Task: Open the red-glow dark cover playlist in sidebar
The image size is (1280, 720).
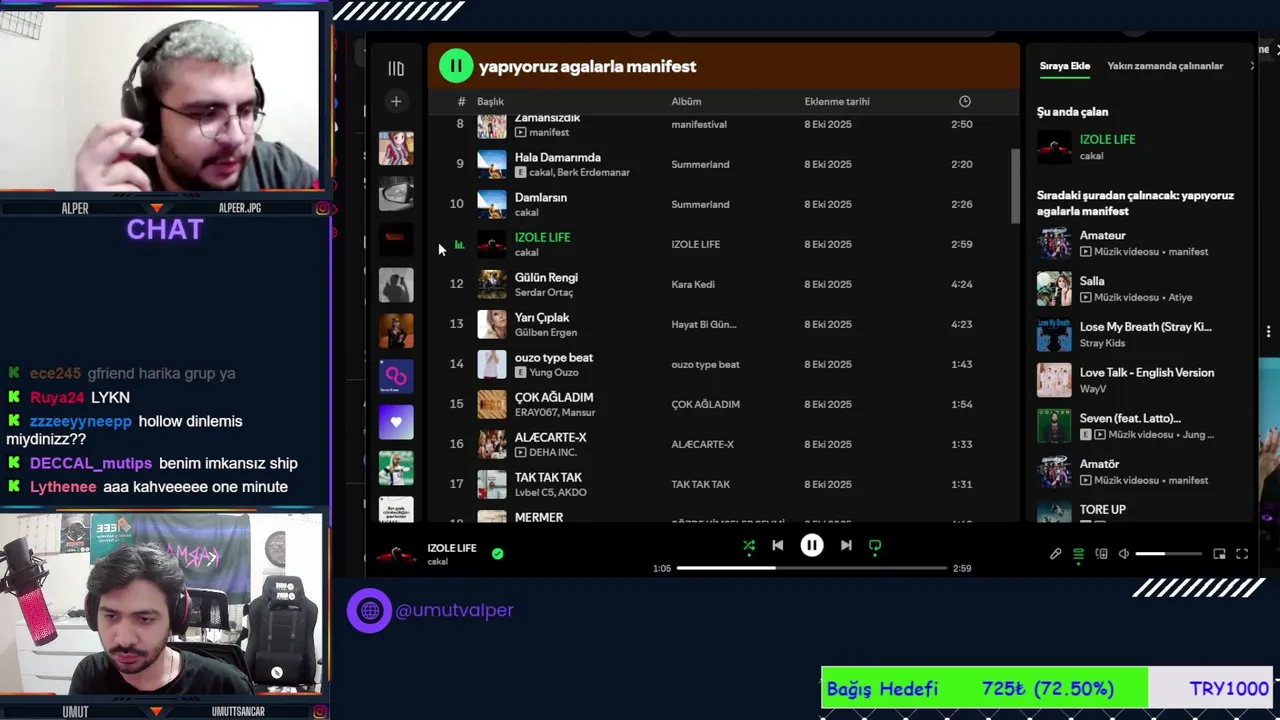Action: pyautogui.click(x=396, y=238)
